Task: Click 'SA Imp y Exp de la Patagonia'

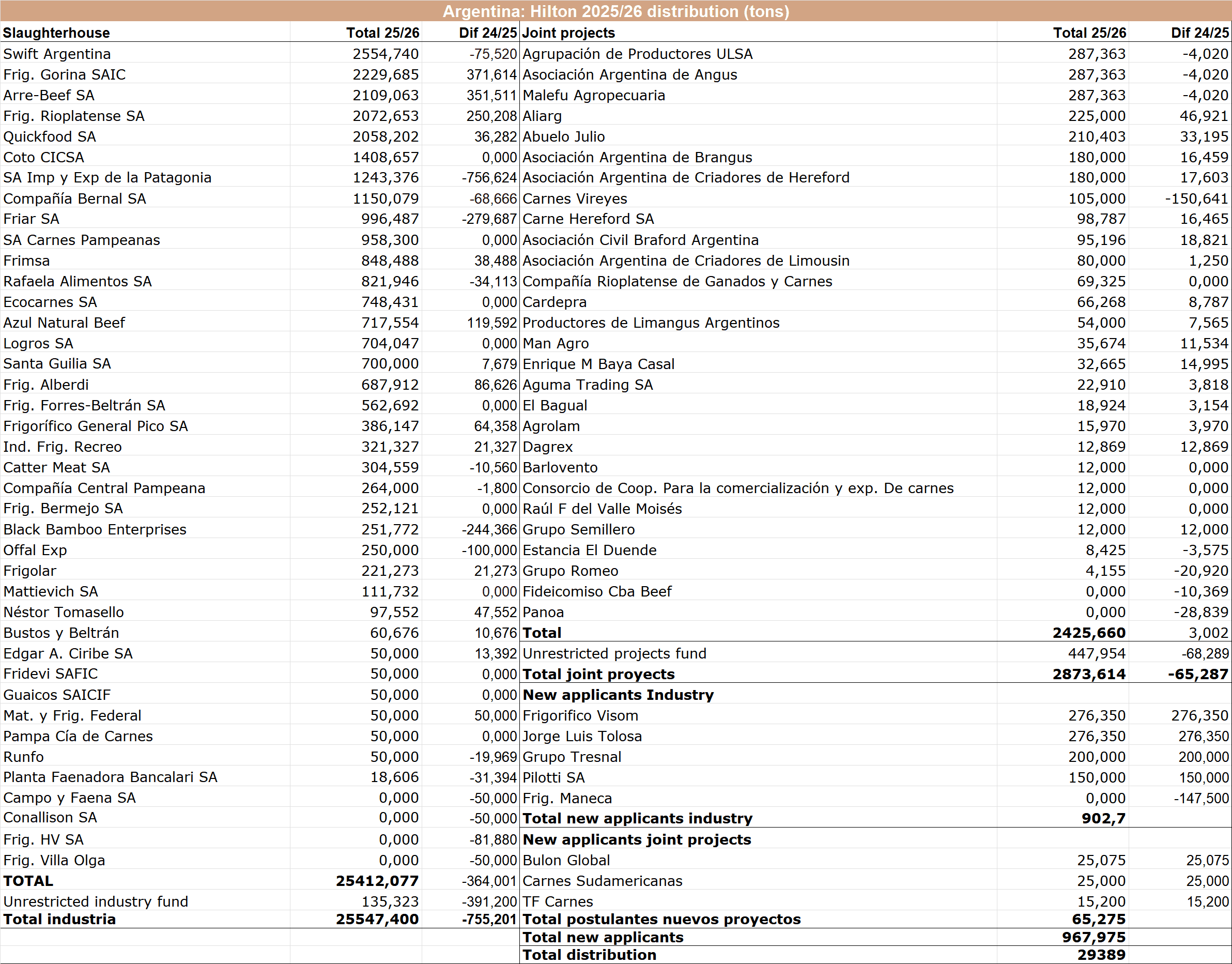Action: click(x=107, y=178)
